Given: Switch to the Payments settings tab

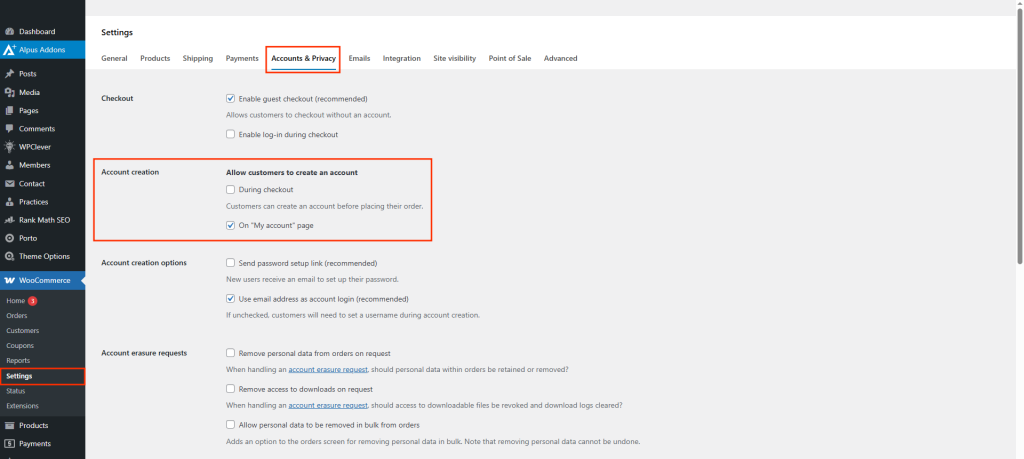Looking at the screenshot, I should click(242, 59).
